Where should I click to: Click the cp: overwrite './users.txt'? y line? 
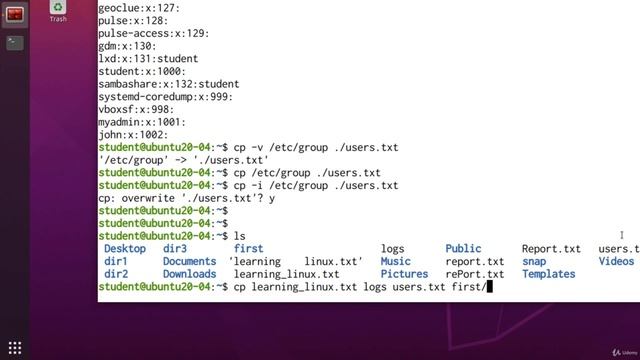[187, 198]
